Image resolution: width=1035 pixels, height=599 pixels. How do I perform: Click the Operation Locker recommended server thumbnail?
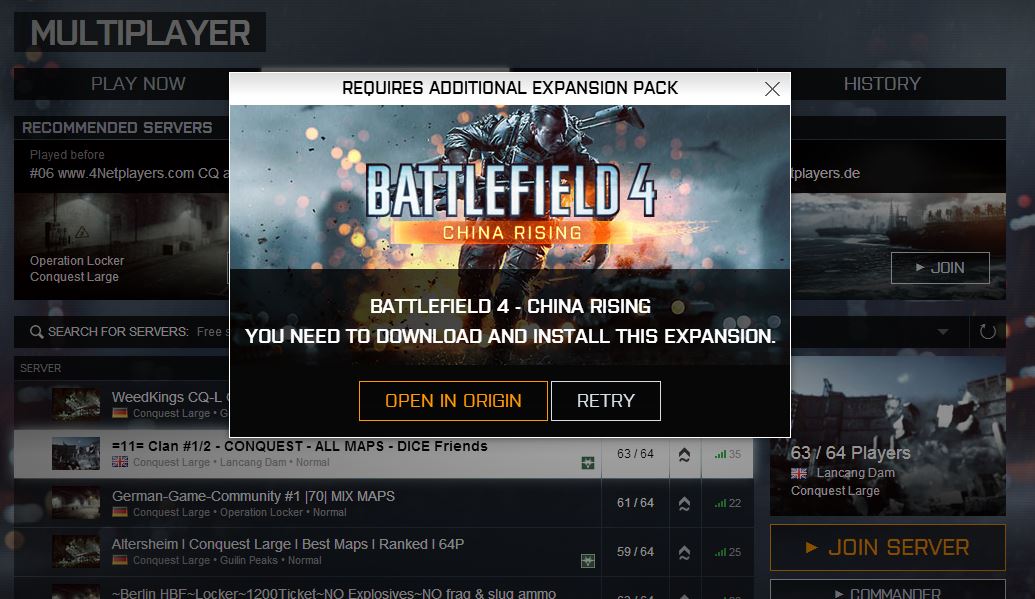(121, 246)
